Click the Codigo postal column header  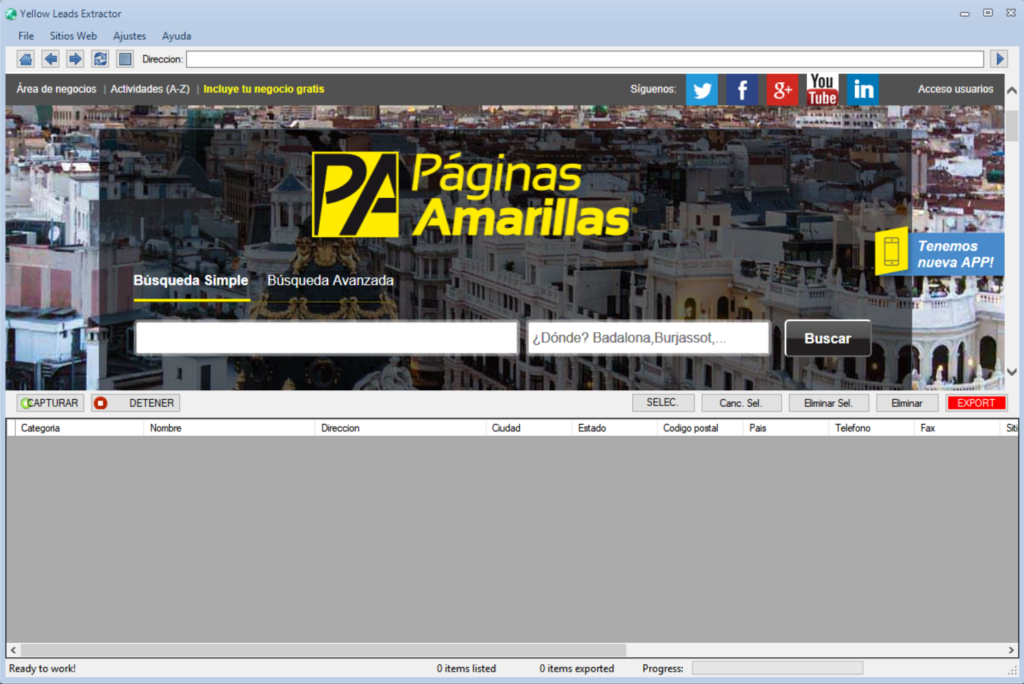(x=701, y=428)
